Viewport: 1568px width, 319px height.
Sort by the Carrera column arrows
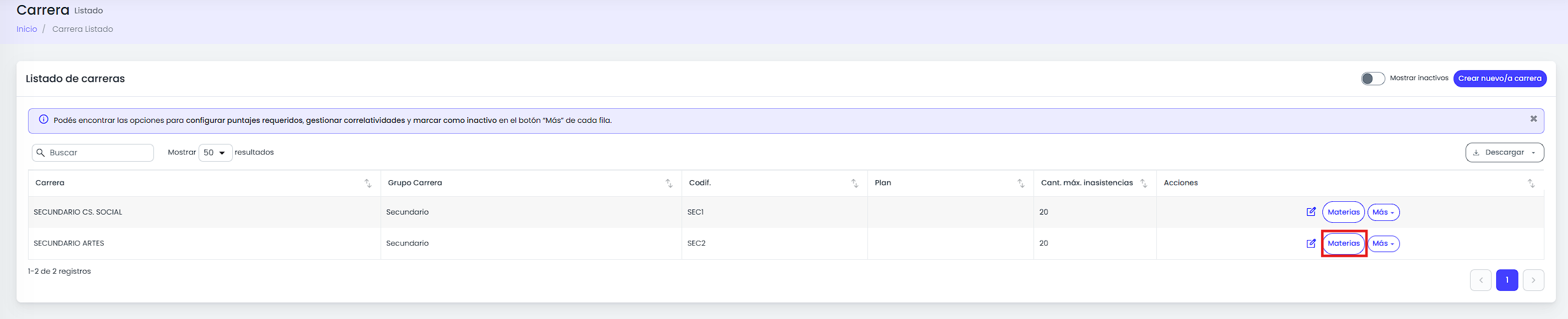368,183
